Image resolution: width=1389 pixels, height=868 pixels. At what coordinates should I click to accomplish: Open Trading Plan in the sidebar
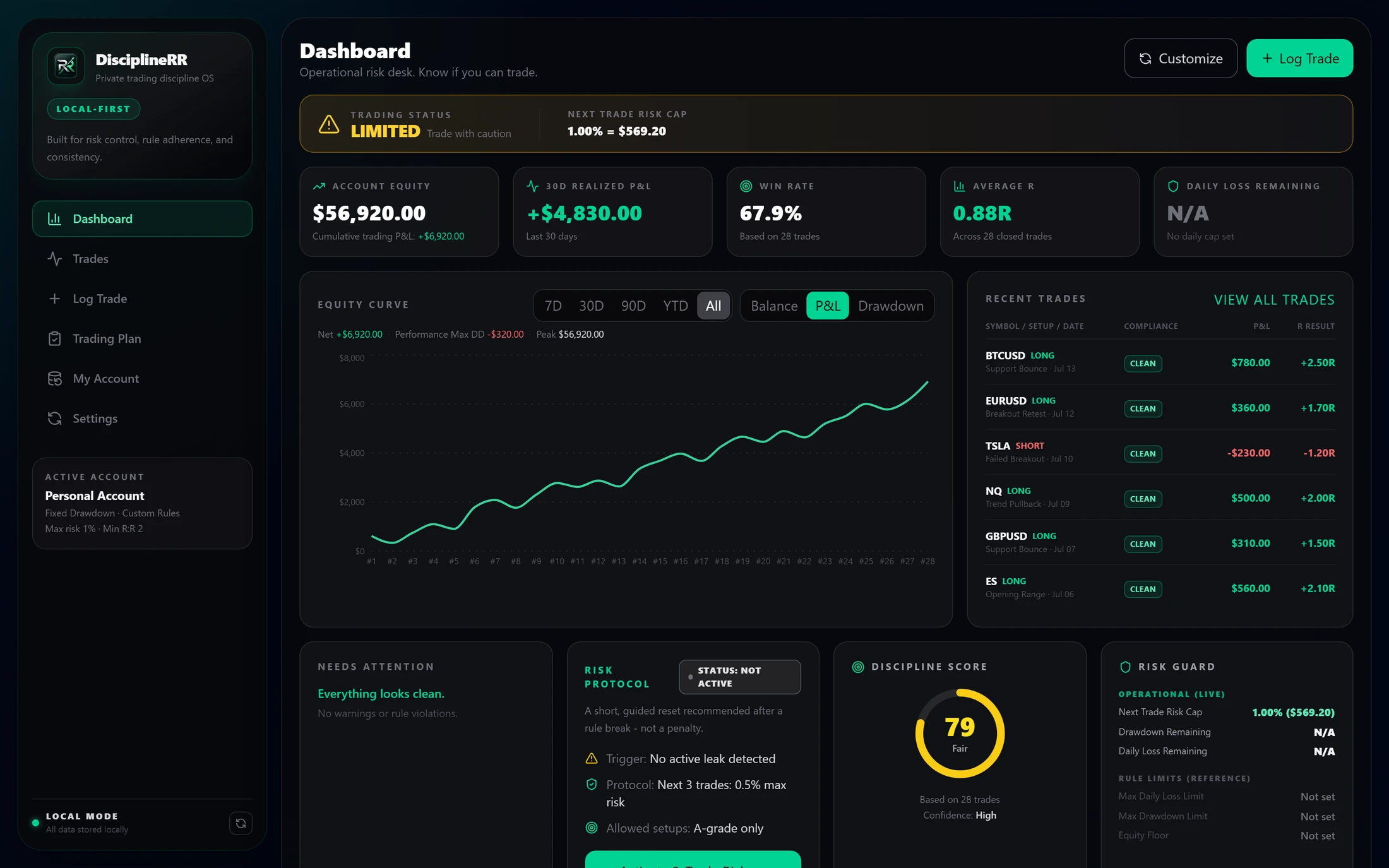(x=142, y=338)
